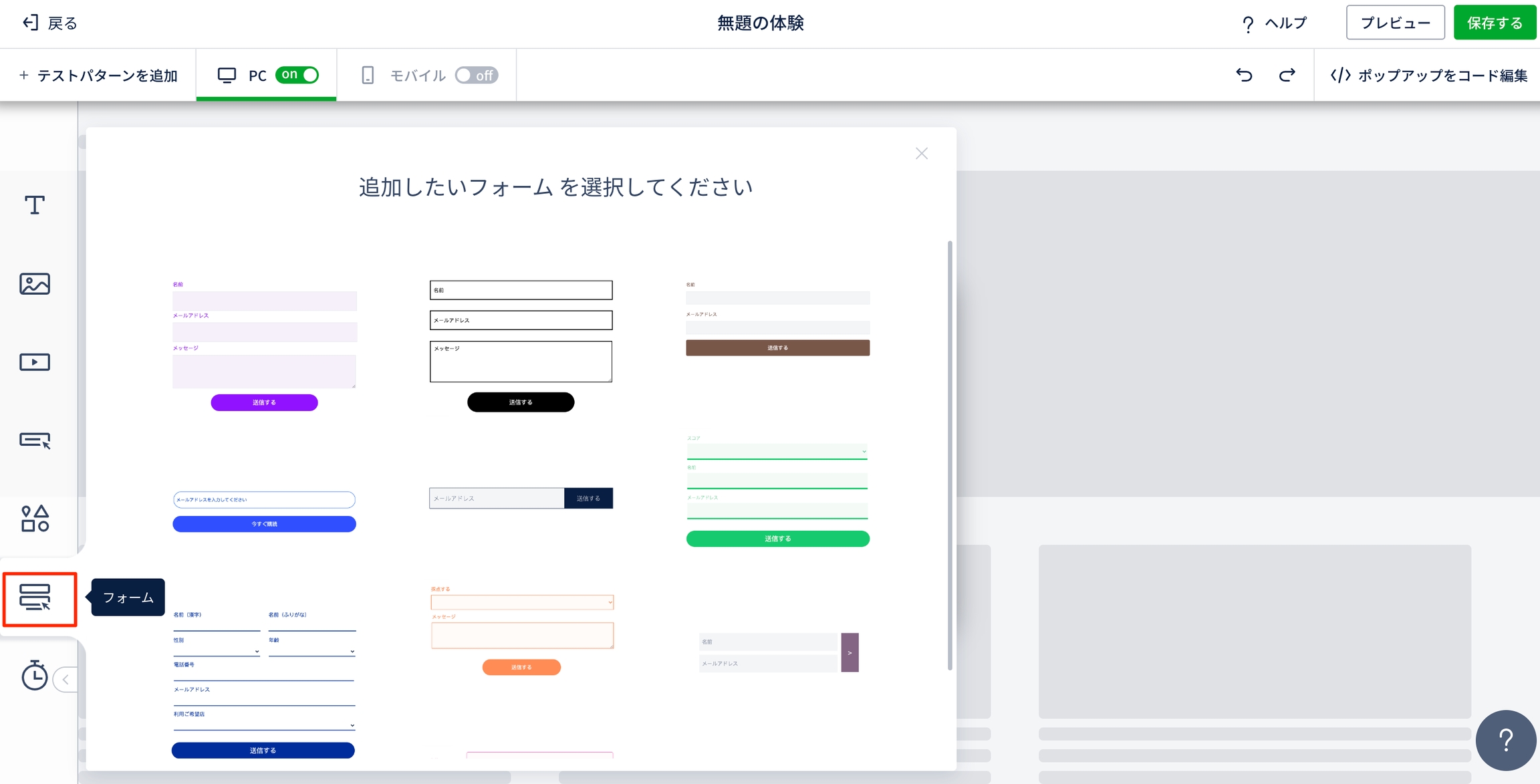Select the Image tool in sidebar

(x=35, y=284)
